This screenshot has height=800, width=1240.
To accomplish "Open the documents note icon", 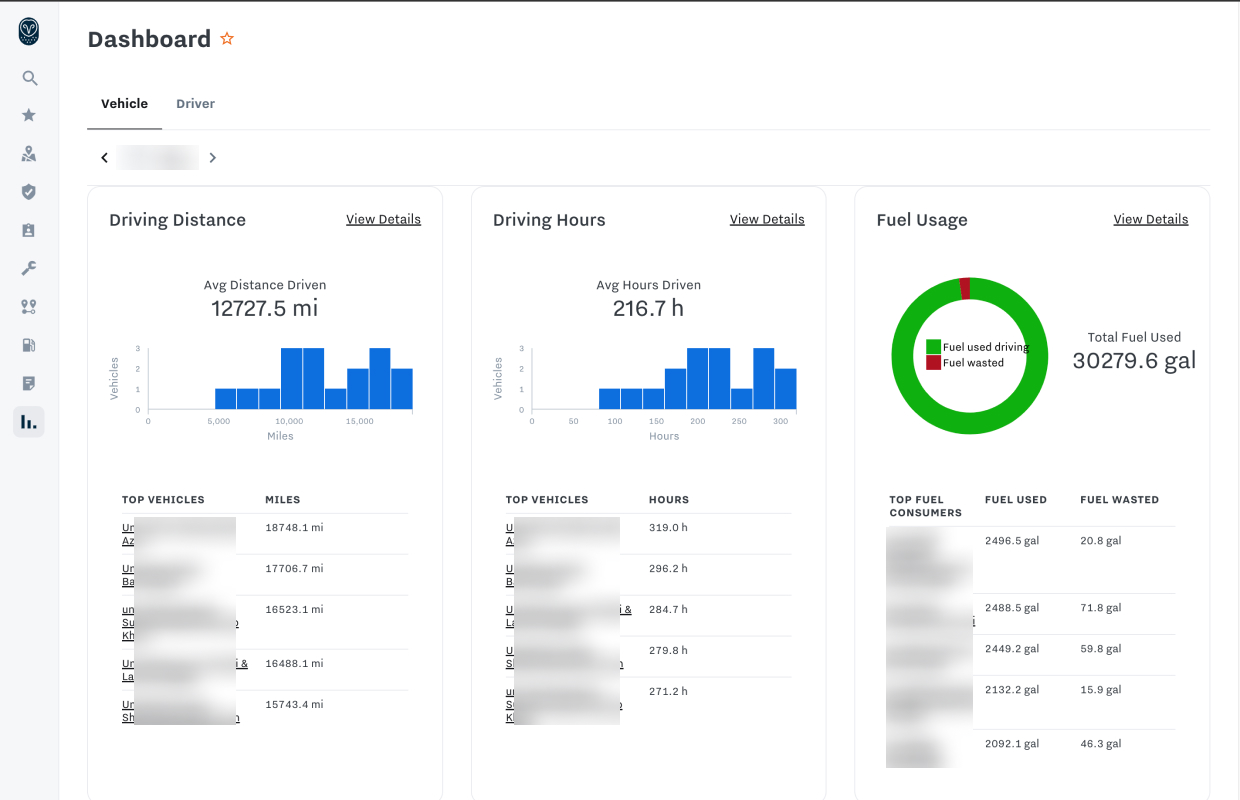I will click(29, 383).
